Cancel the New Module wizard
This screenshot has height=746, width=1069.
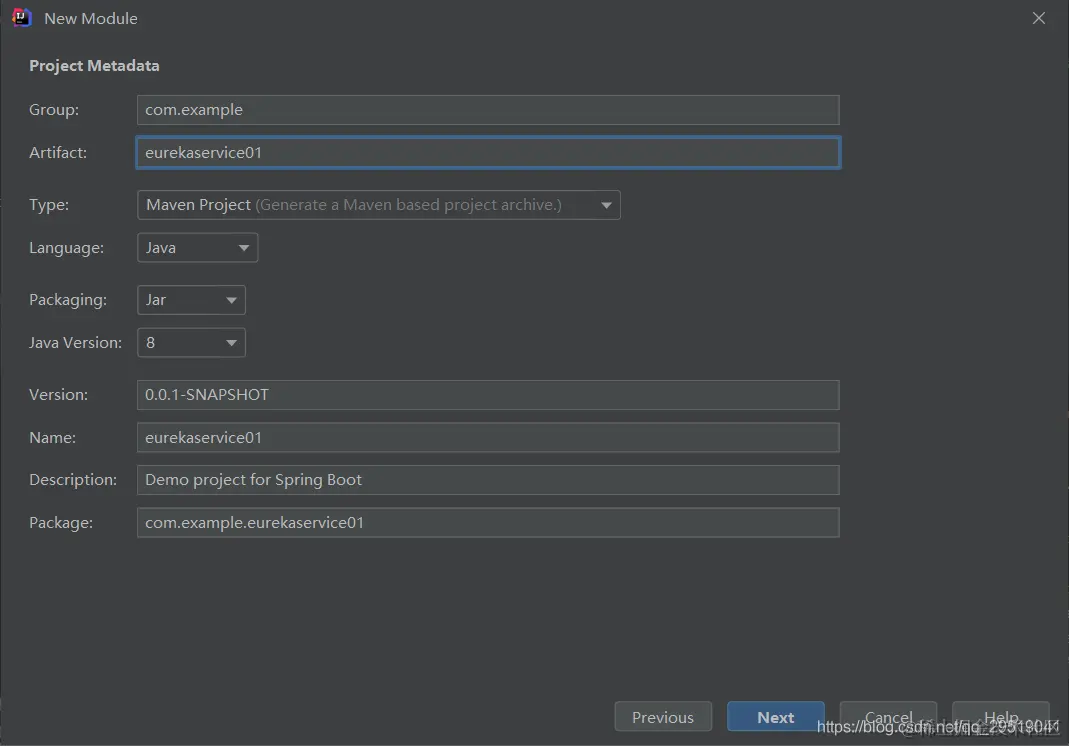(x=888, y=717)
